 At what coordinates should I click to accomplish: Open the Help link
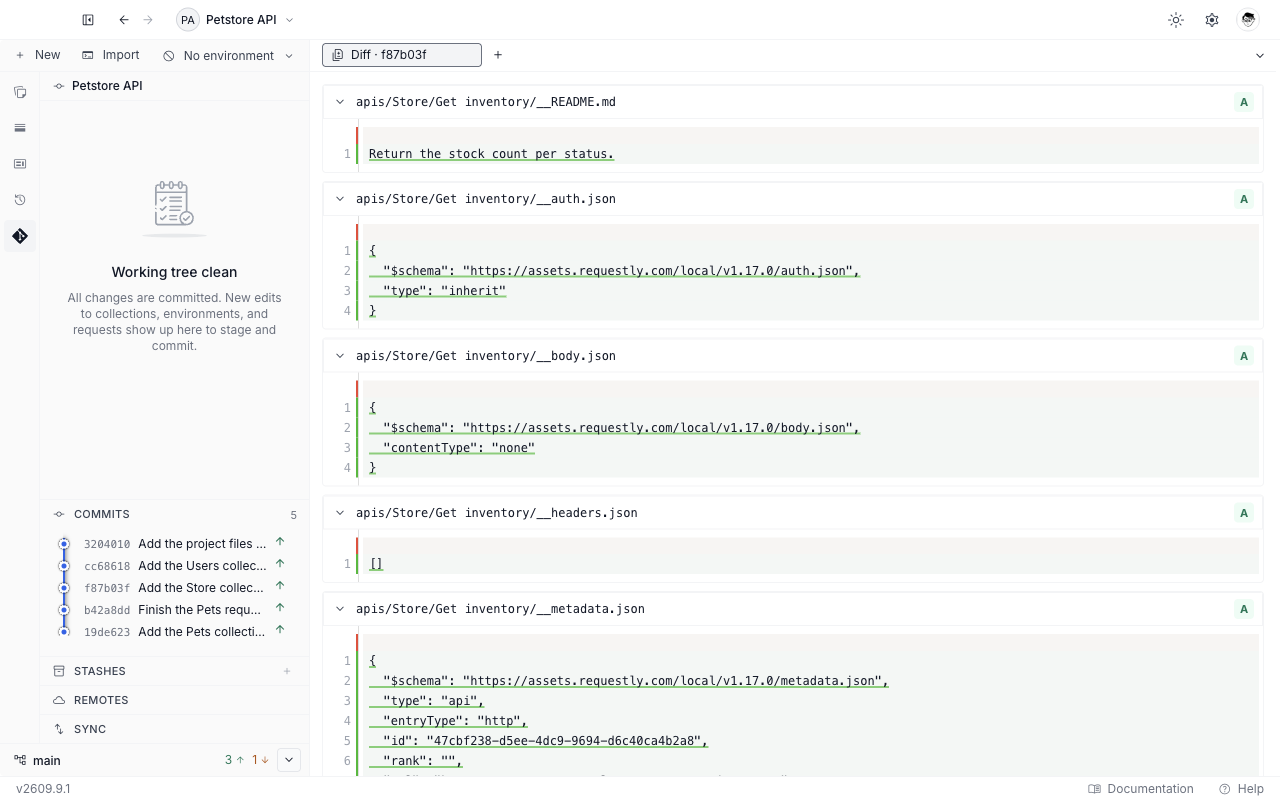[x=1241, y=789]
